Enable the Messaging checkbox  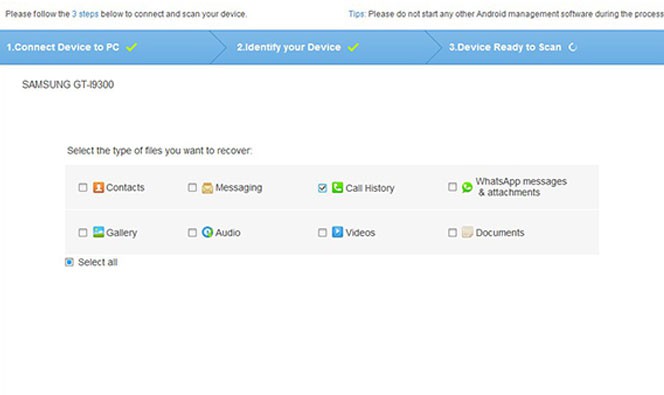point(192,188)
